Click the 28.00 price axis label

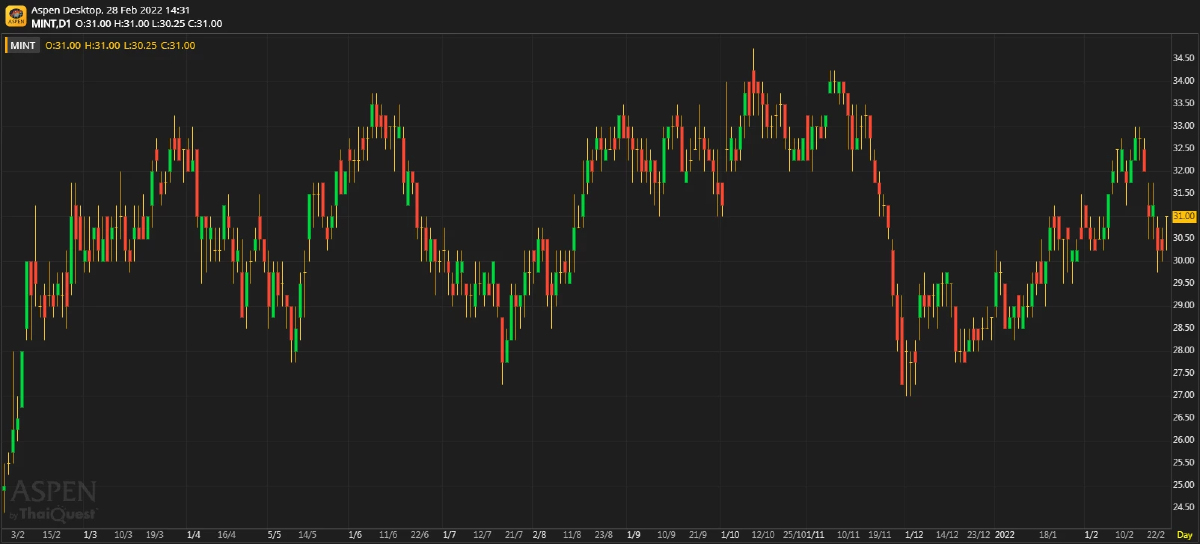(x=1183, y=350)
